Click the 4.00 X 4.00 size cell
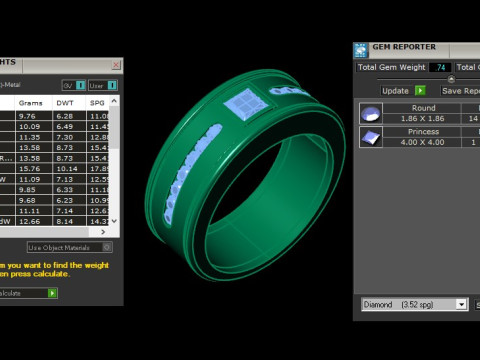The width and height of the screenshot is (480, 360). coord(422,142)
